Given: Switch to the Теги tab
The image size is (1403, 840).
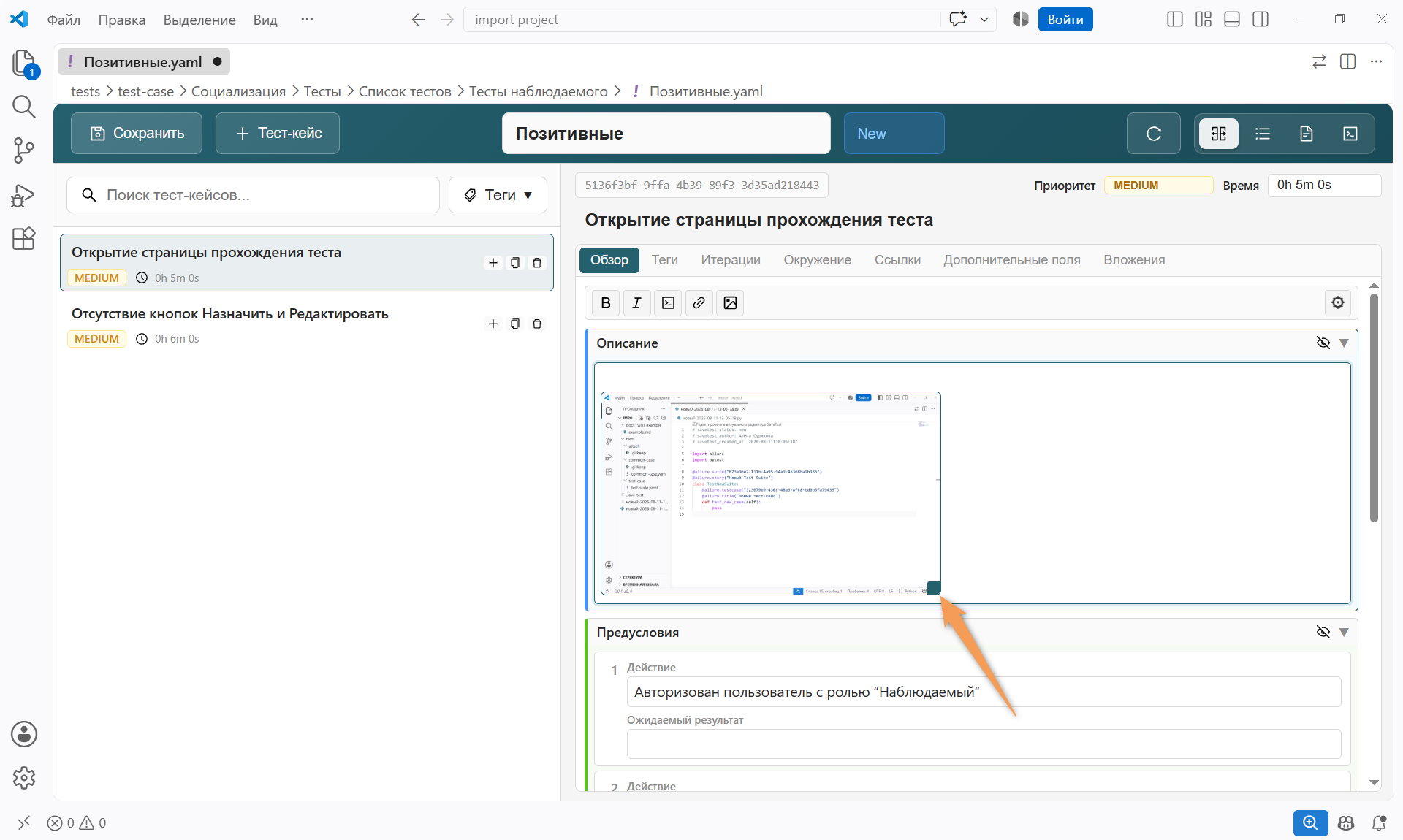Looking at the screenshot, I should pos(665,260).
